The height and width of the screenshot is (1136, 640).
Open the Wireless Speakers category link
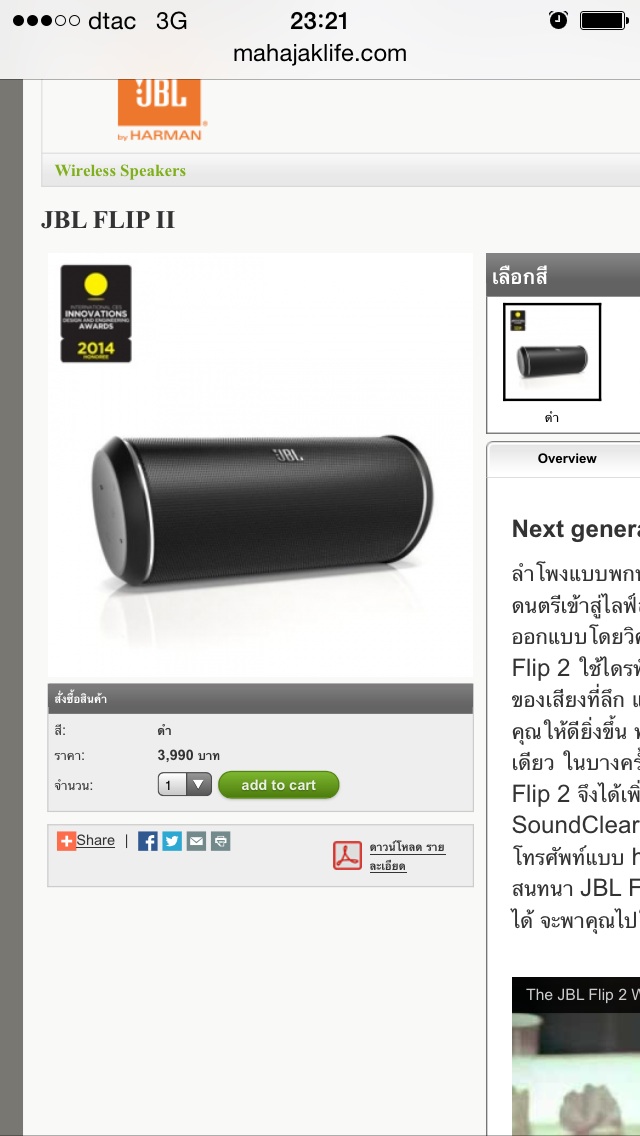pyautogui.click(x=120, y=171)
